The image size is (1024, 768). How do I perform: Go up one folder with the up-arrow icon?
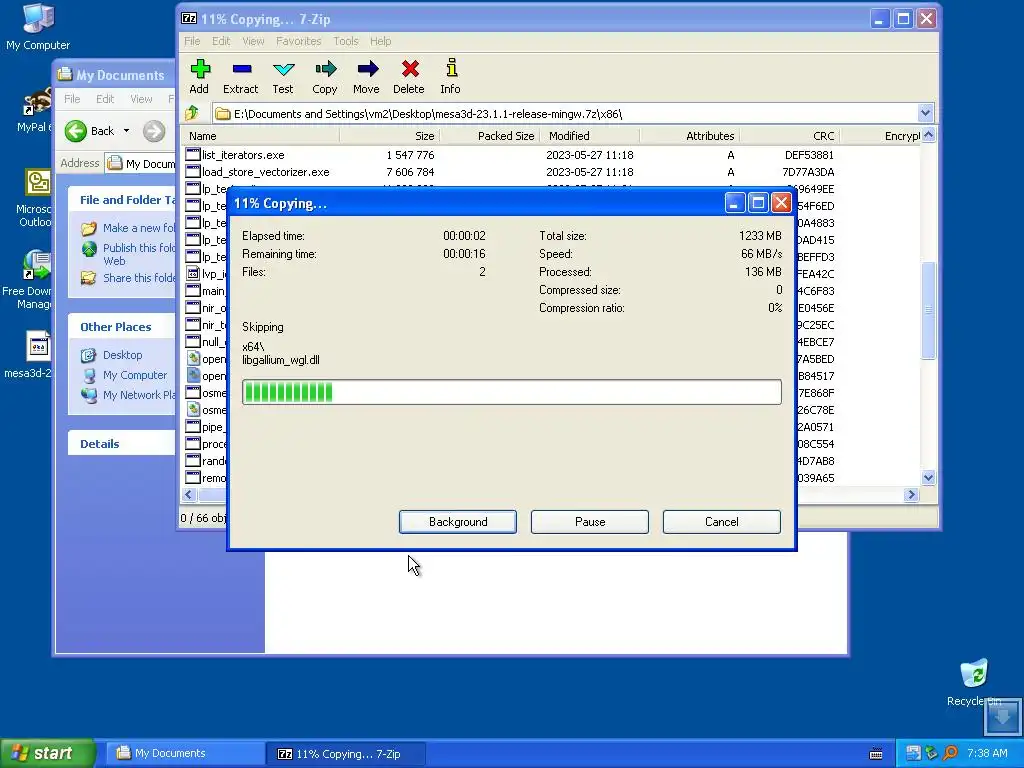tap(192, 114)
